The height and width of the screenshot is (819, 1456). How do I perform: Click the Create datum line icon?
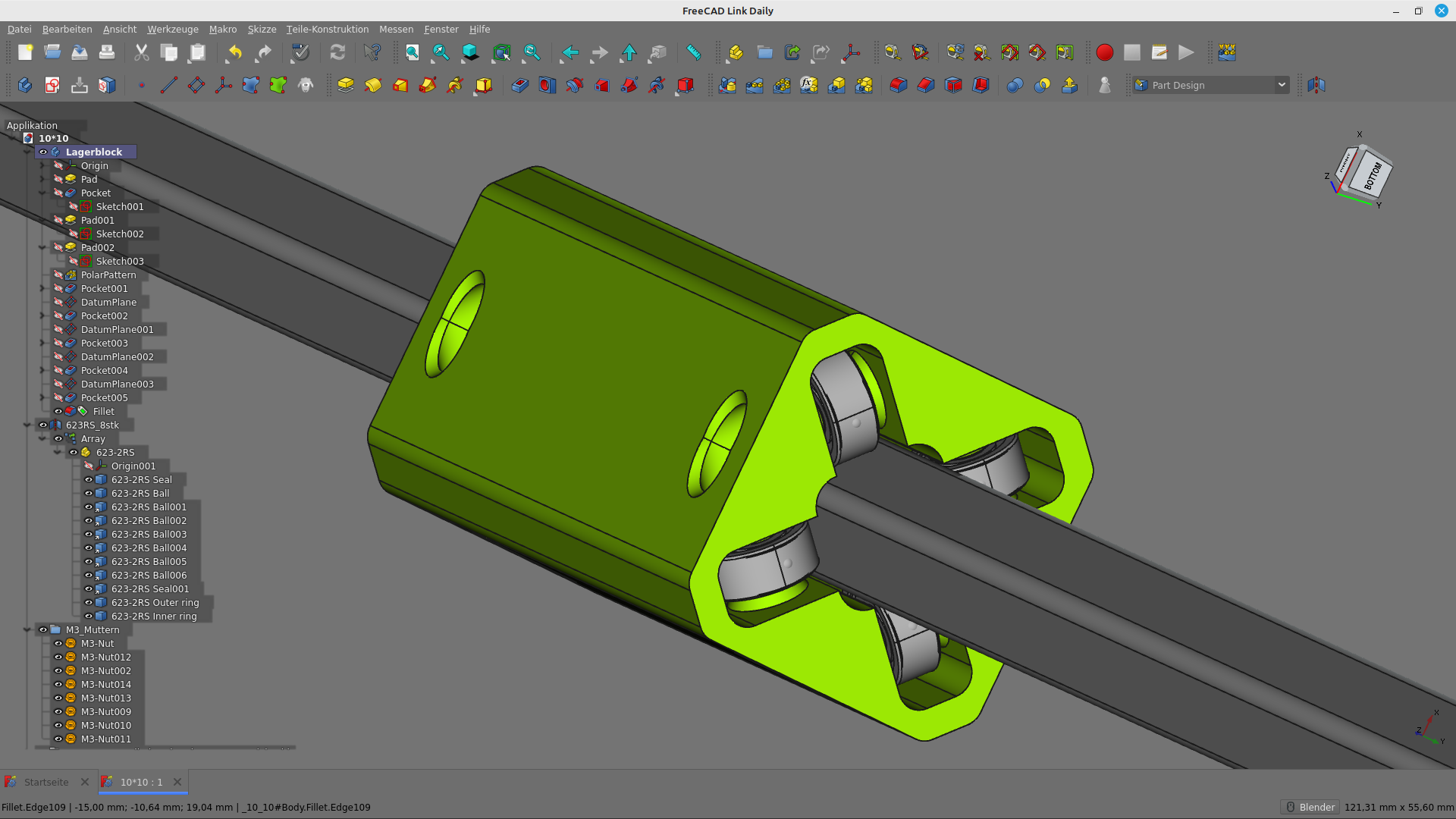tap(168, 85)
